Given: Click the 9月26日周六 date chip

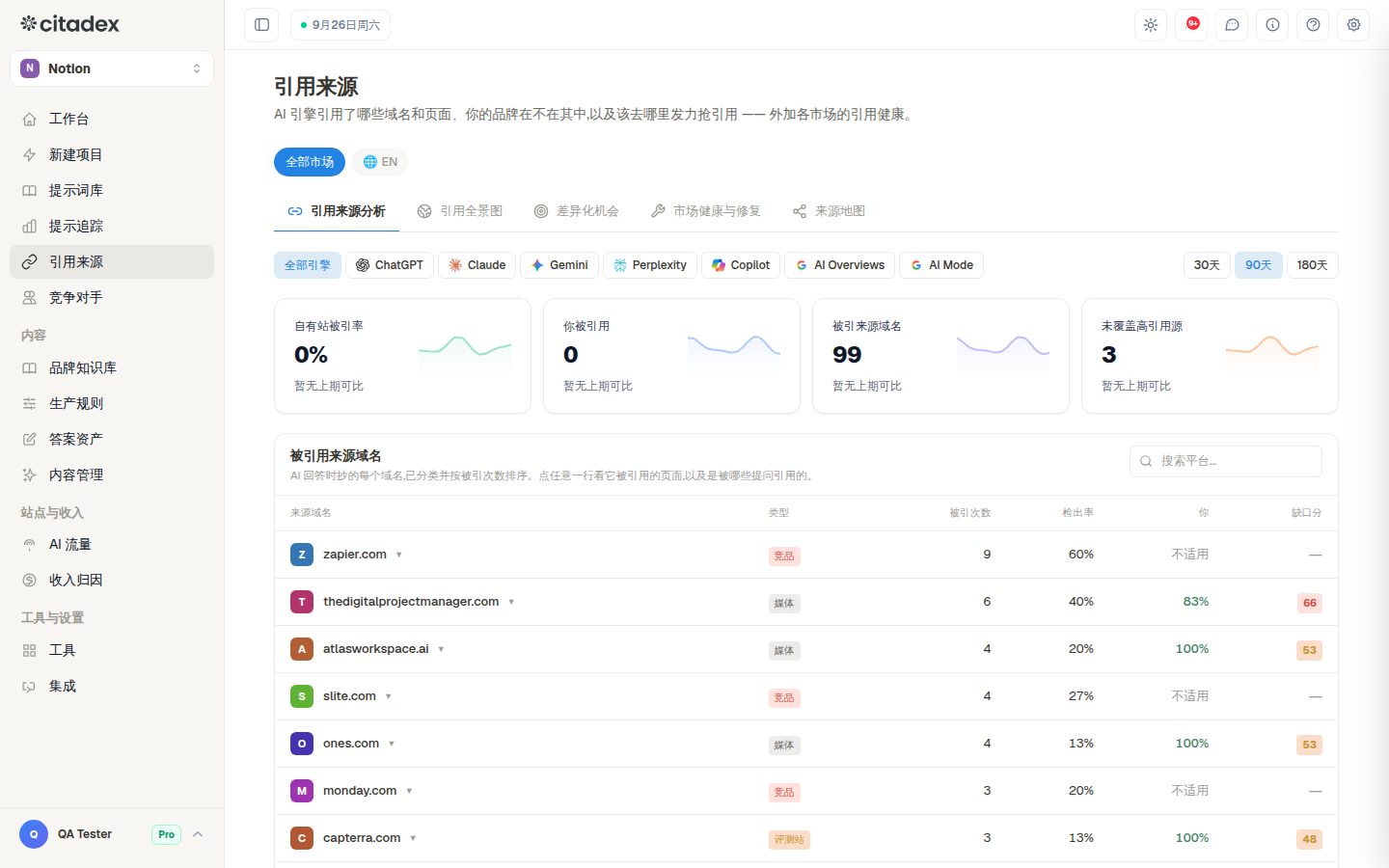Looking at the screenshot, I should (x=340, y=25).
